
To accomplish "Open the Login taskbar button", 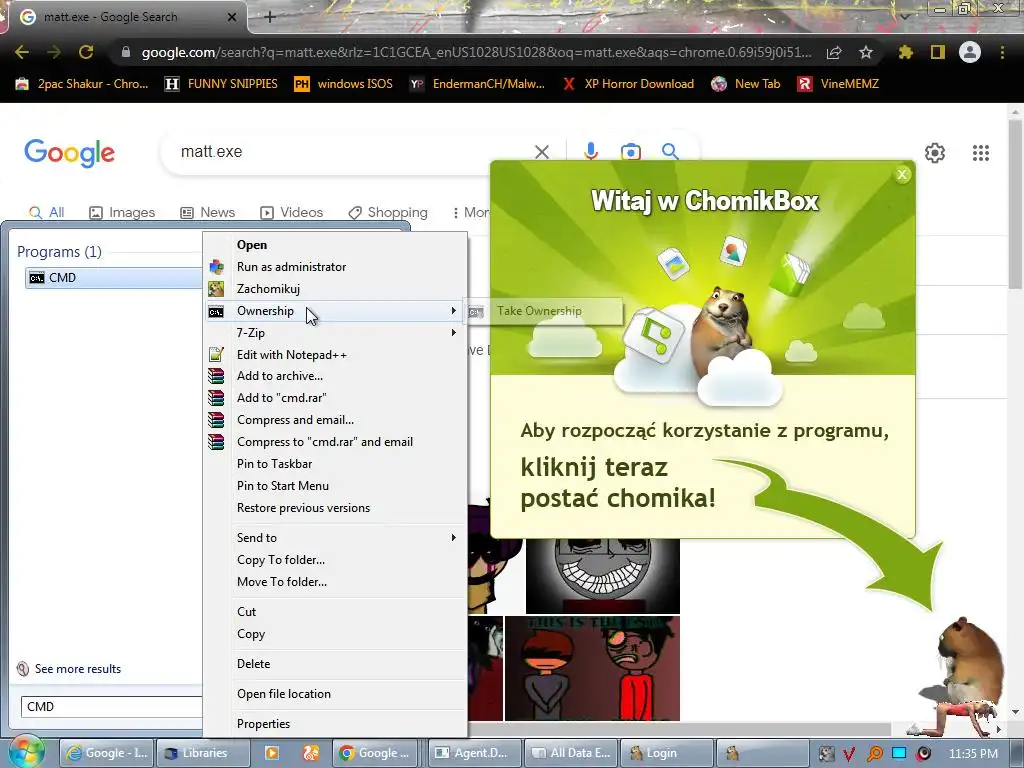I will click(x=666, y=753).
